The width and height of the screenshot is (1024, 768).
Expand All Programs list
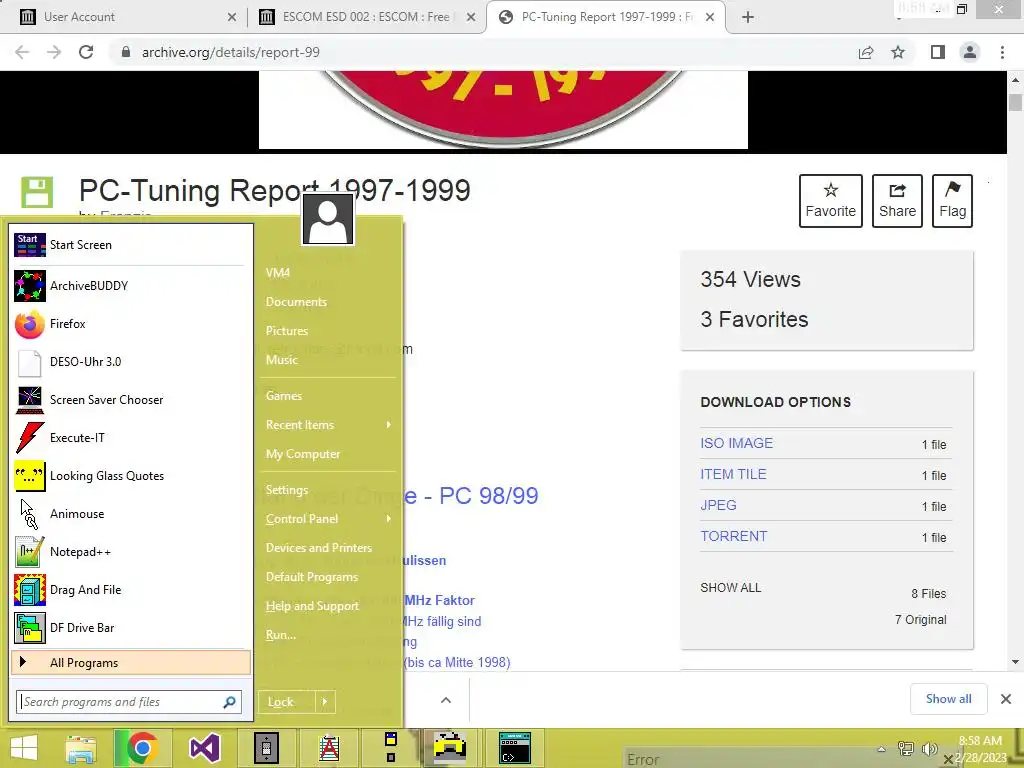coord(131,663)
